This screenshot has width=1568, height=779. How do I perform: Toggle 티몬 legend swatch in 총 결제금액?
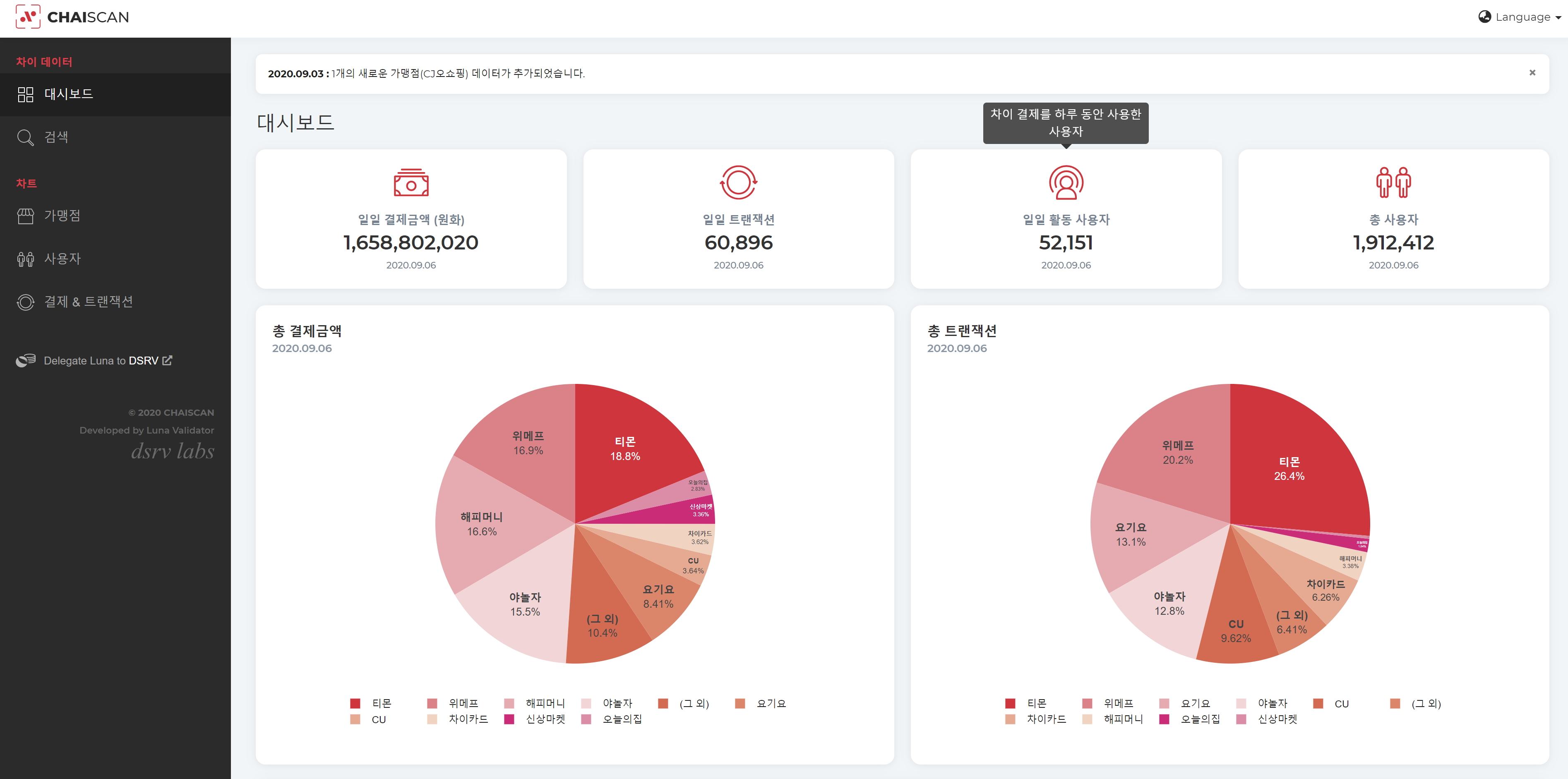coord(355,704)
